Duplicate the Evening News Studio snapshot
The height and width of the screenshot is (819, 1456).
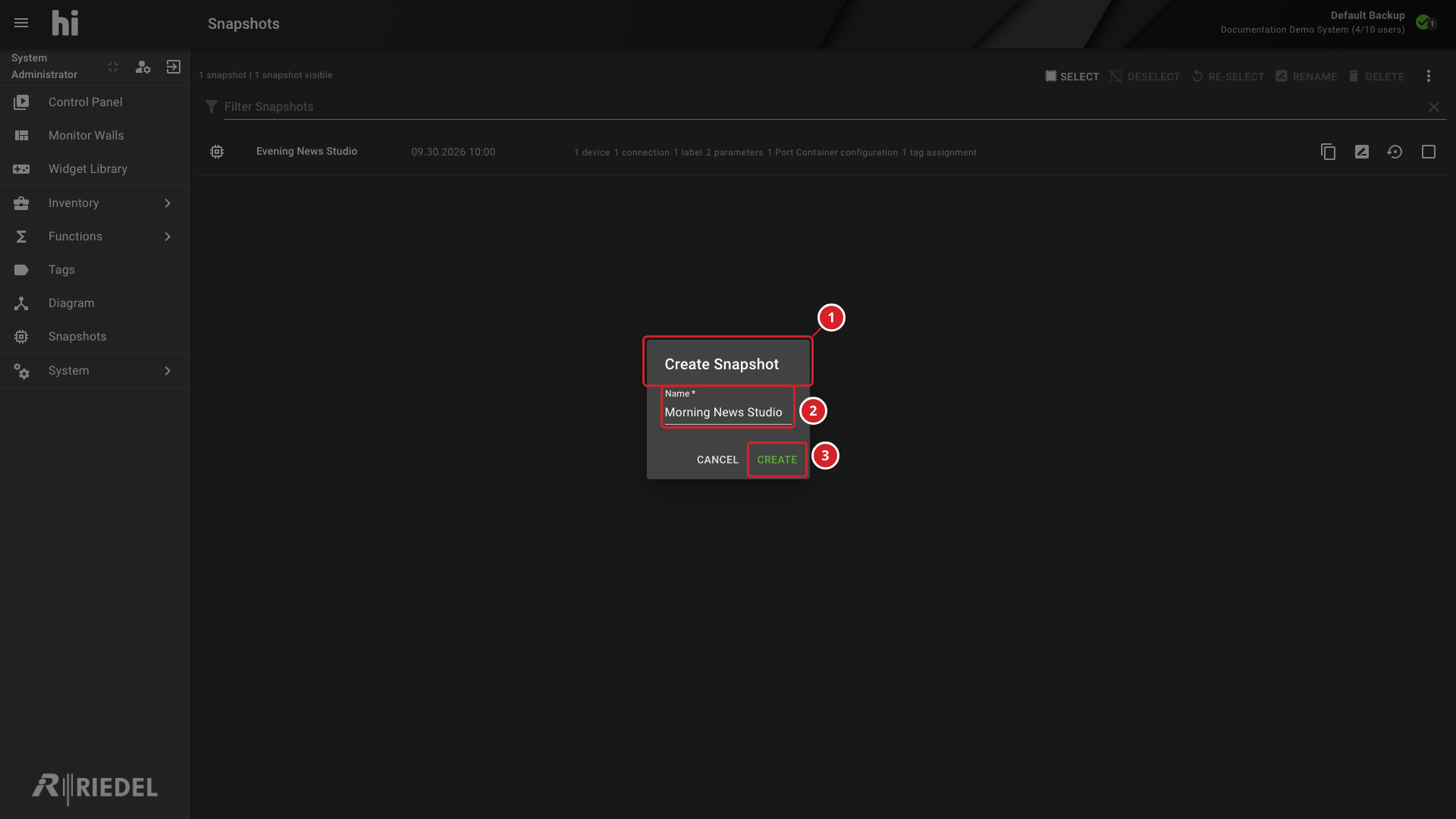pos(1328,152)
